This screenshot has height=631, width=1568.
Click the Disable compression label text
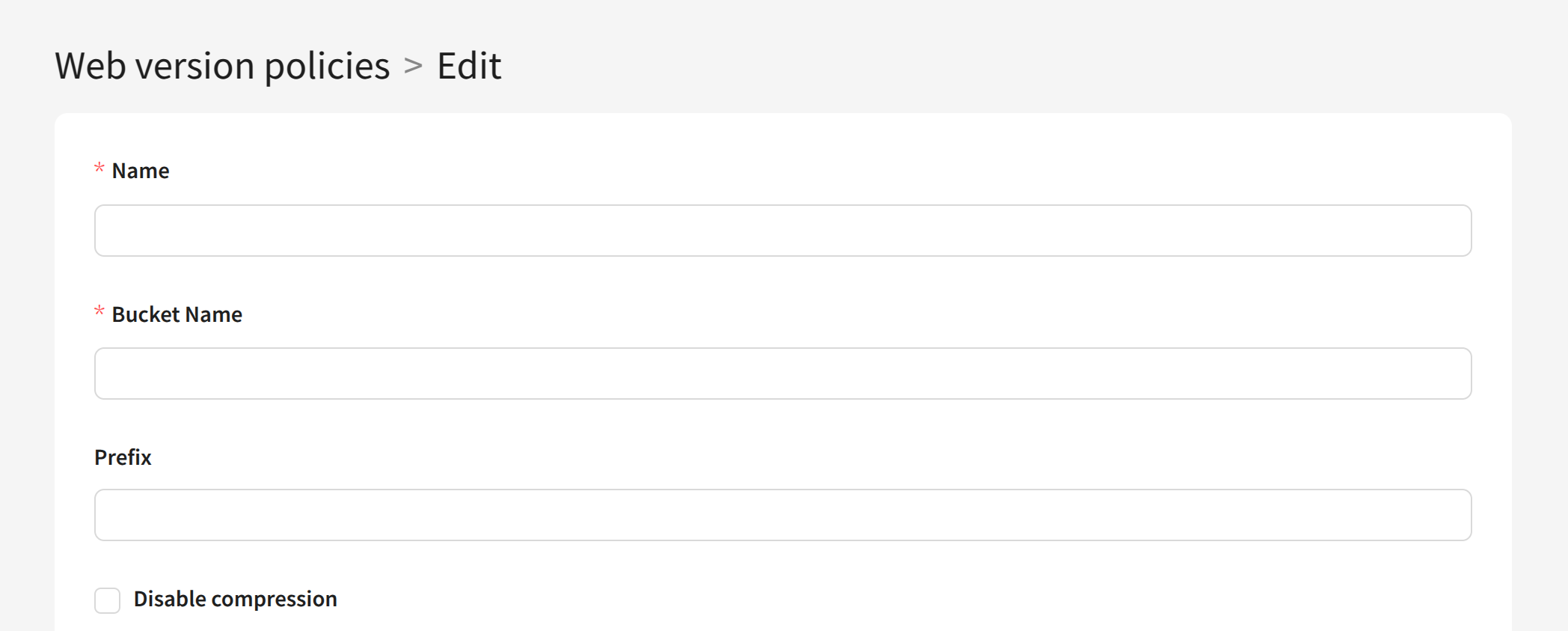pos(235,599)
